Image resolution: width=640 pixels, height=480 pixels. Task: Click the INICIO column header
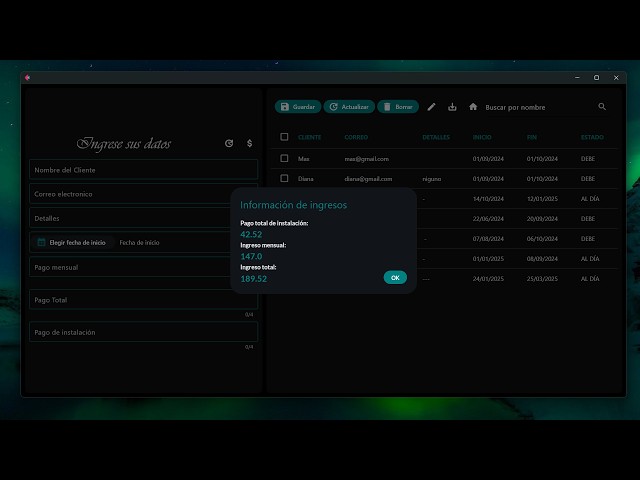[482, 137]
